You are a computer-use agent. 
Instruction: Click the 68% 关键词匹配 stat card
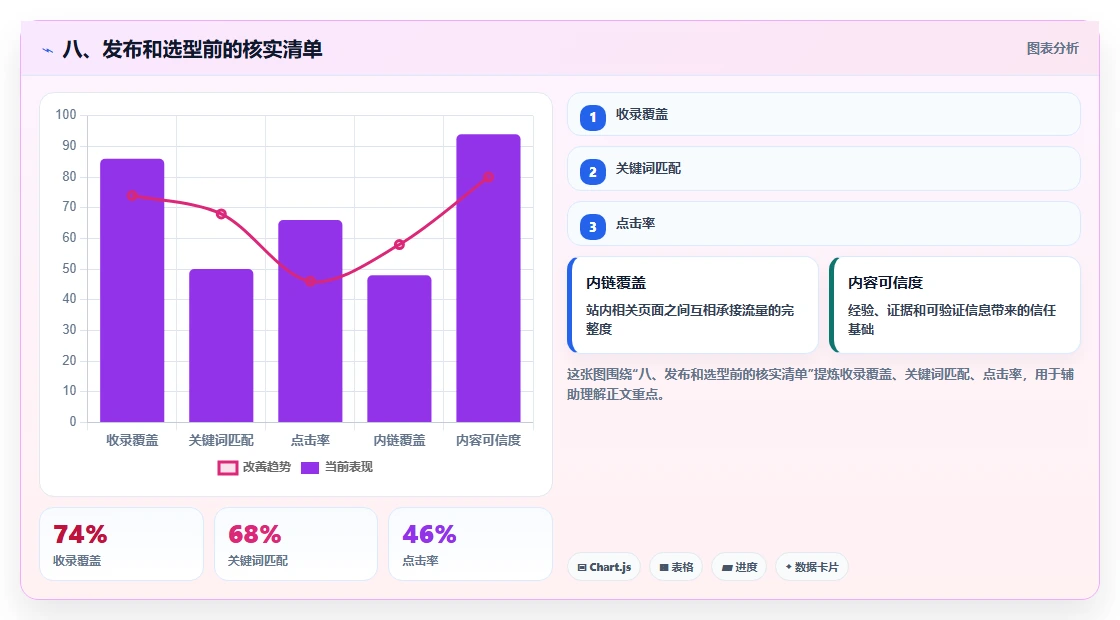[296, 544]
